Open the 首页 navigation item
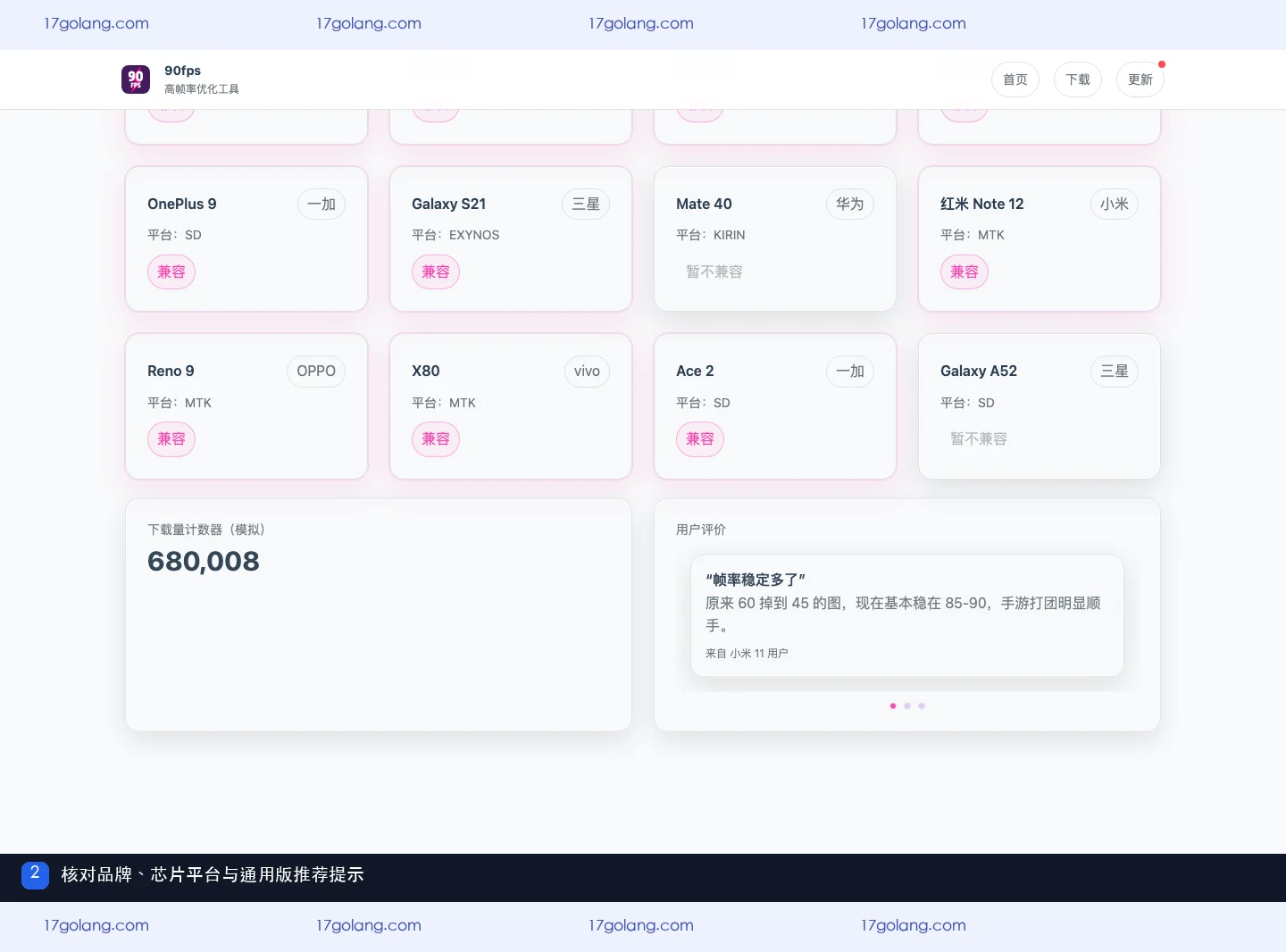This screenshot has width=1286, height=952. [x=1015, y=79]
